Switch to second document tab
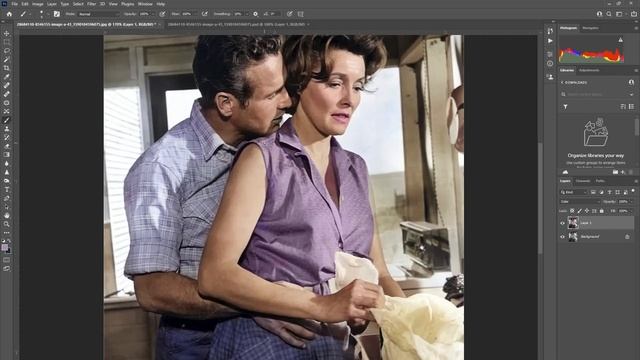Image resolution: width=640 pixels, height=360 pixels. pyautogui.click(x=236, y=24)
